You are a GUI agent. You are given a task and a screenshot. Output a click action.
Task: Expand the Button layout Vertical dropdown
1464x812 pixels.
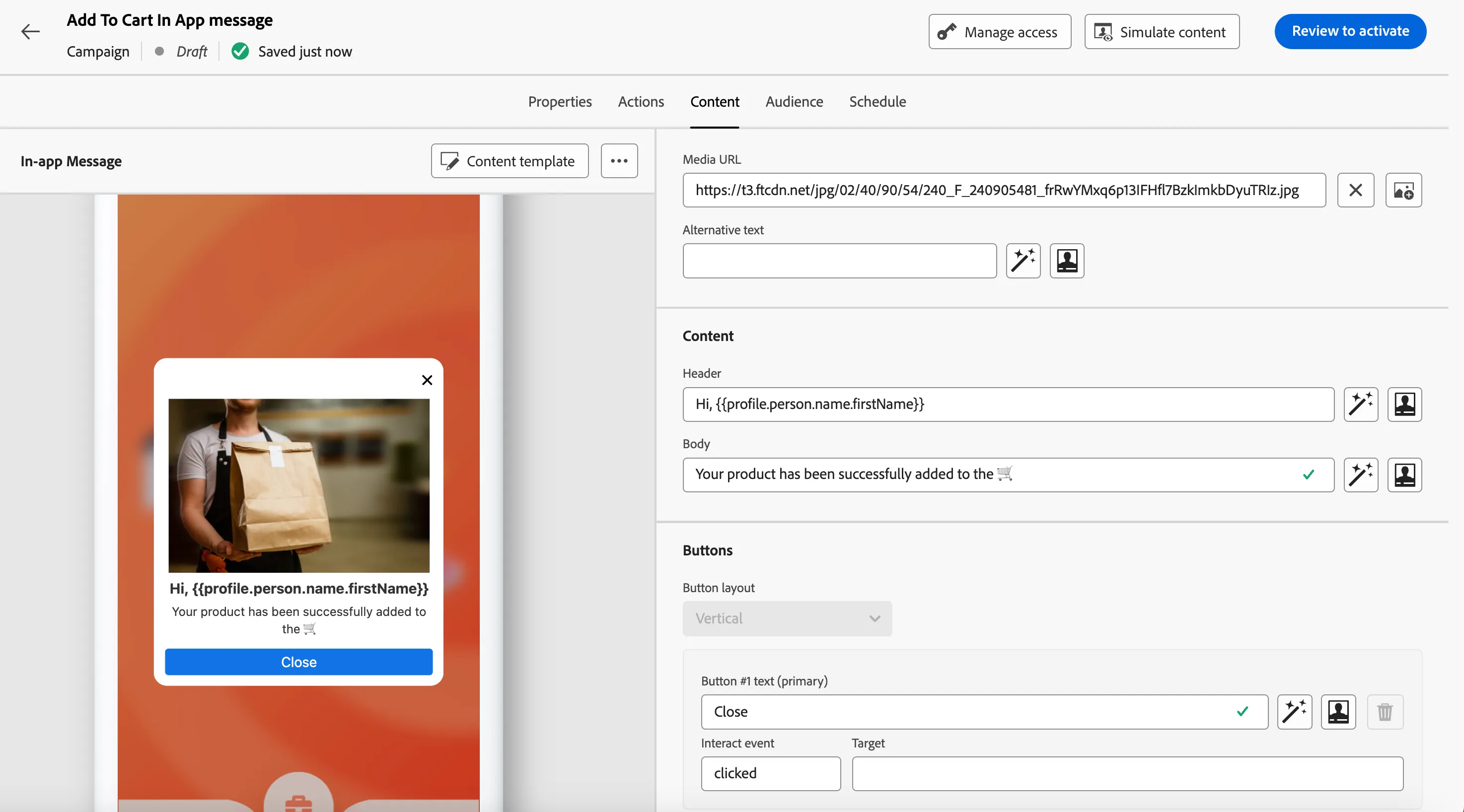coord(787,618)
